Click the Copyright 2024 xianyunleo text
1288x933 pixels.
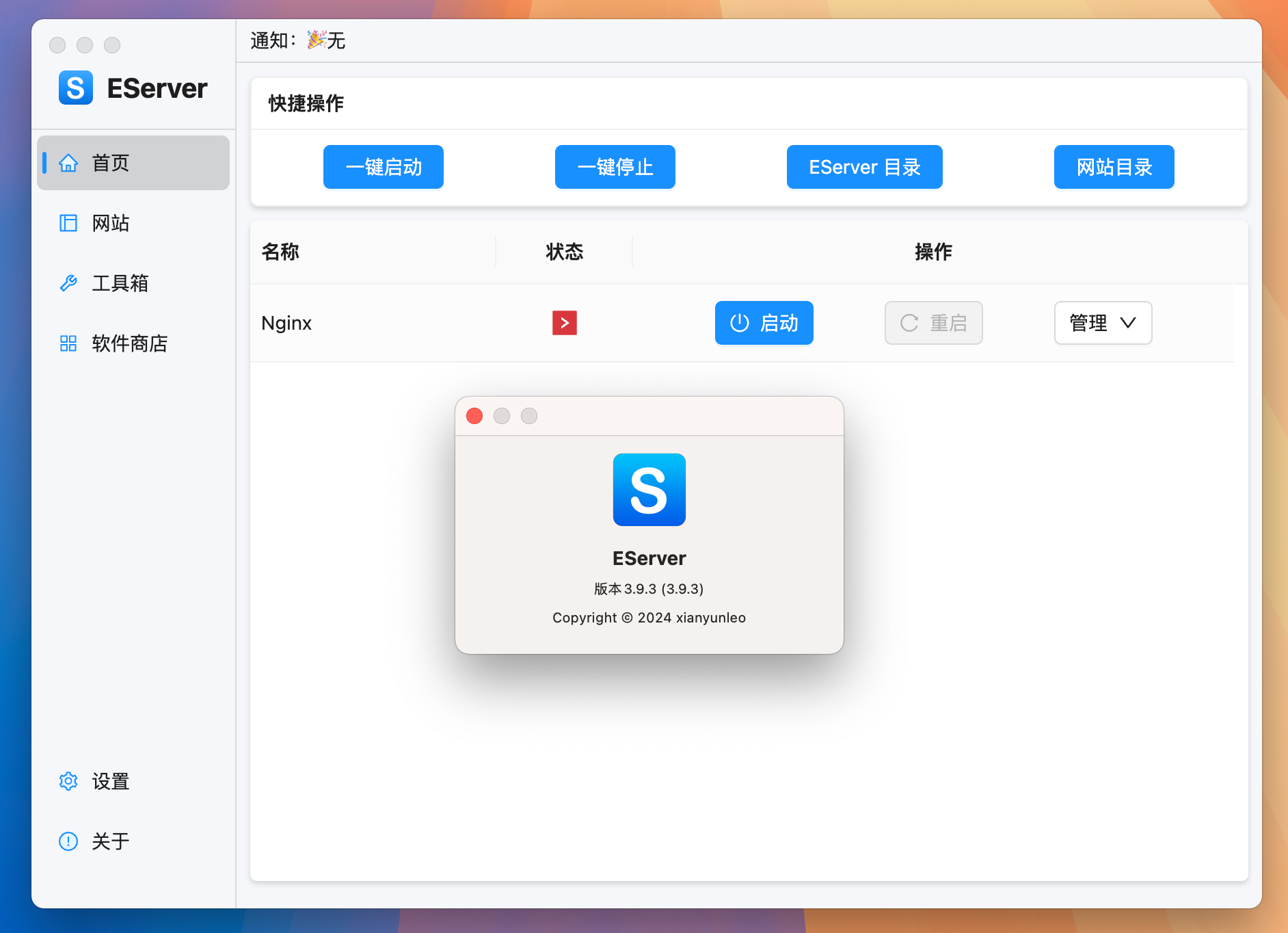tap(649, 618)
